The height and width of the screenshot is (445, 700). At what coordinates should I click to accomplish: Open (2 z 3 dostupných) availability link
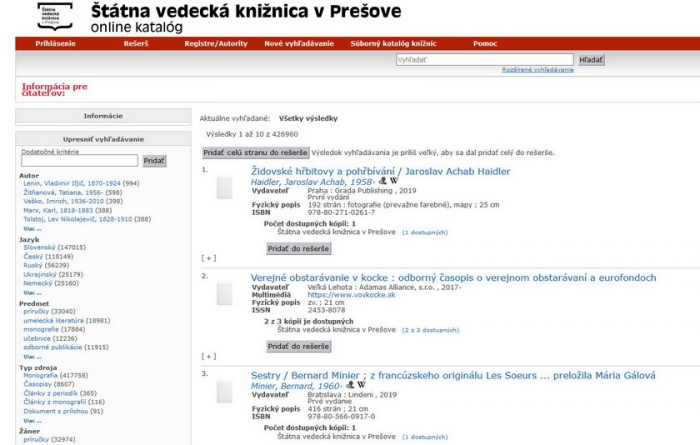coord(430,330)
